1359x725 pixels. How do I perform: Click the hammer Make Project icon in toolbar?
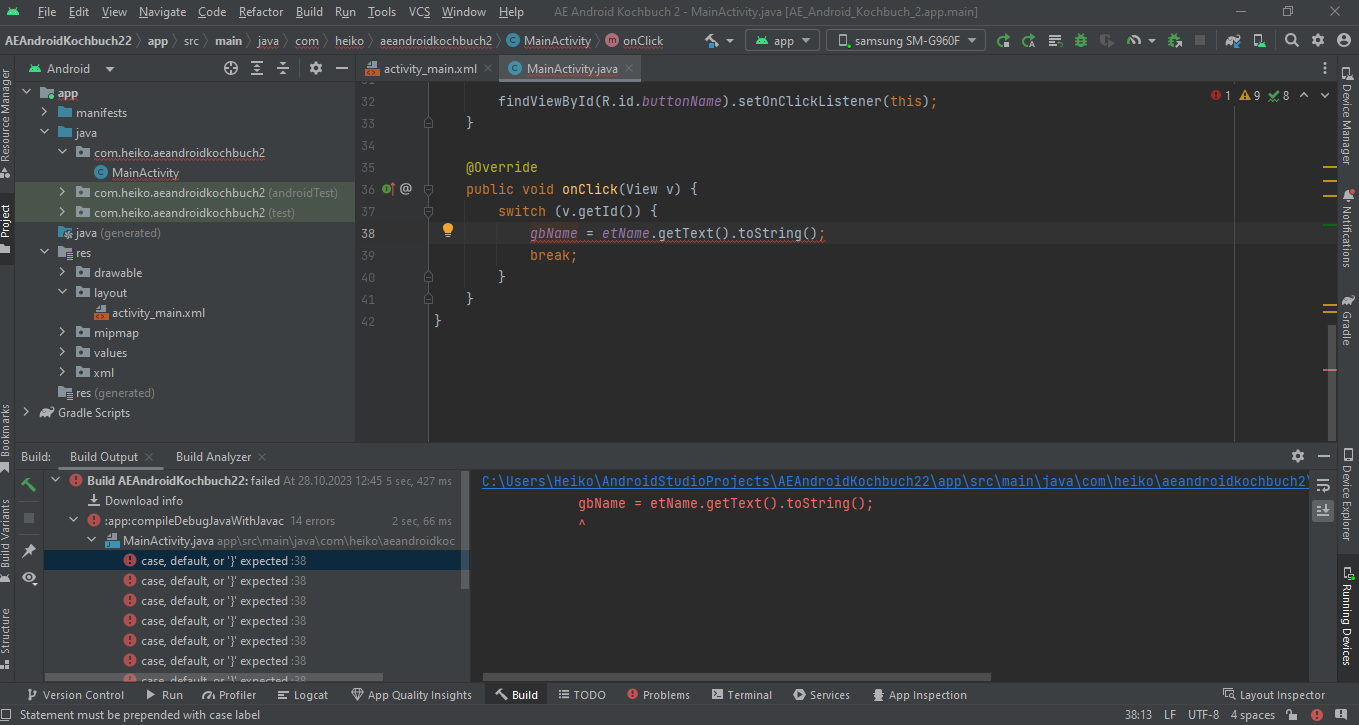coord(712,41)
